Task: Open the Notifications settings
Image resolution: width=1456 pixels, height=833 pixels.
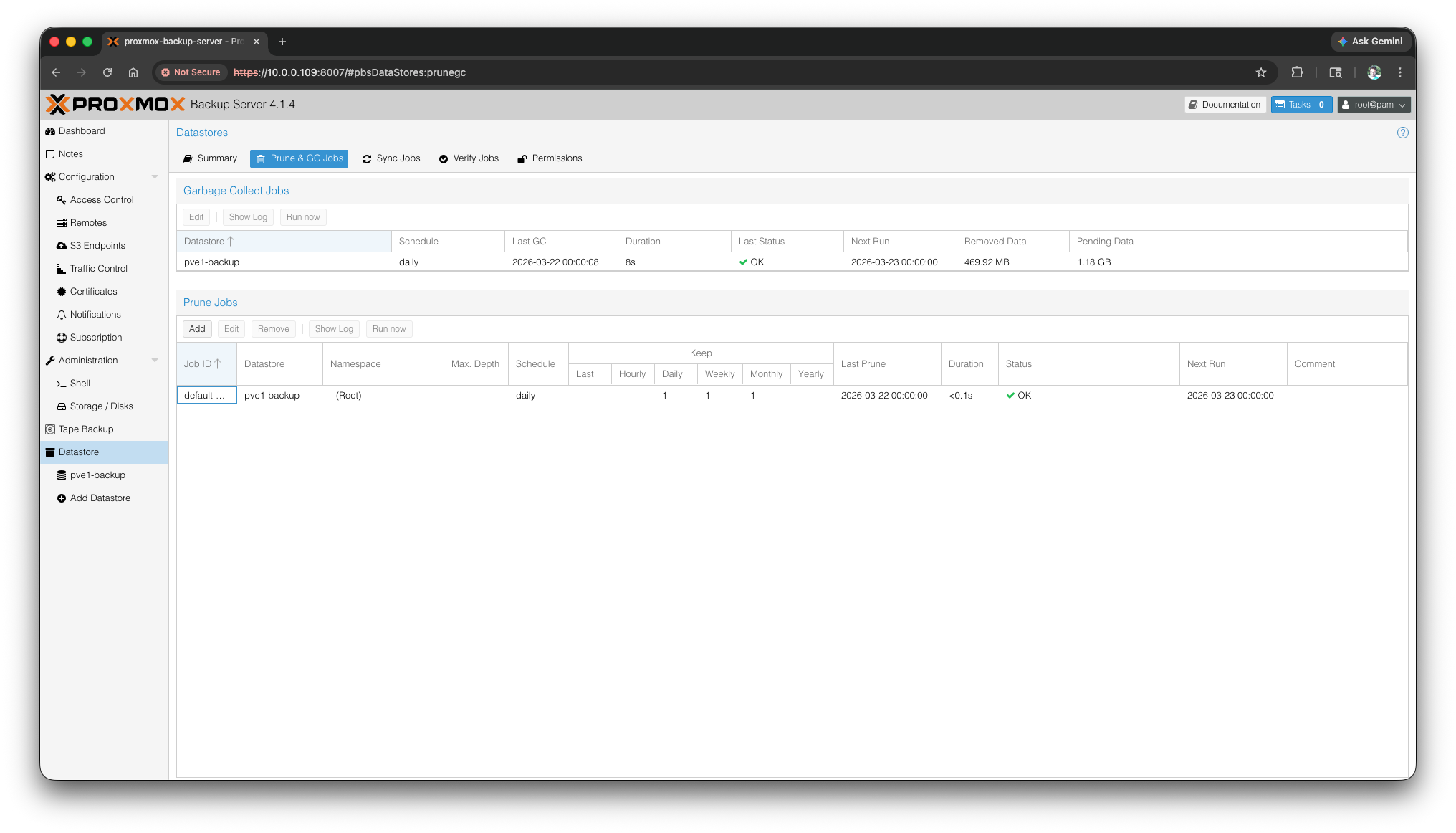Action: point(95,315)
